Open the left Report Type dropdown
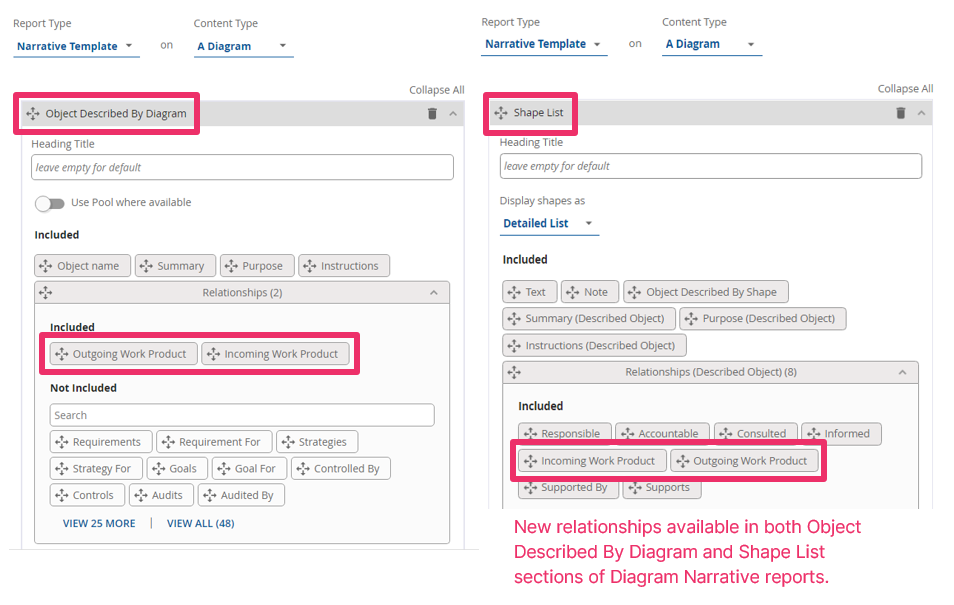The height and width of the screenshot is (605, 954). click(x=76, y=46)
